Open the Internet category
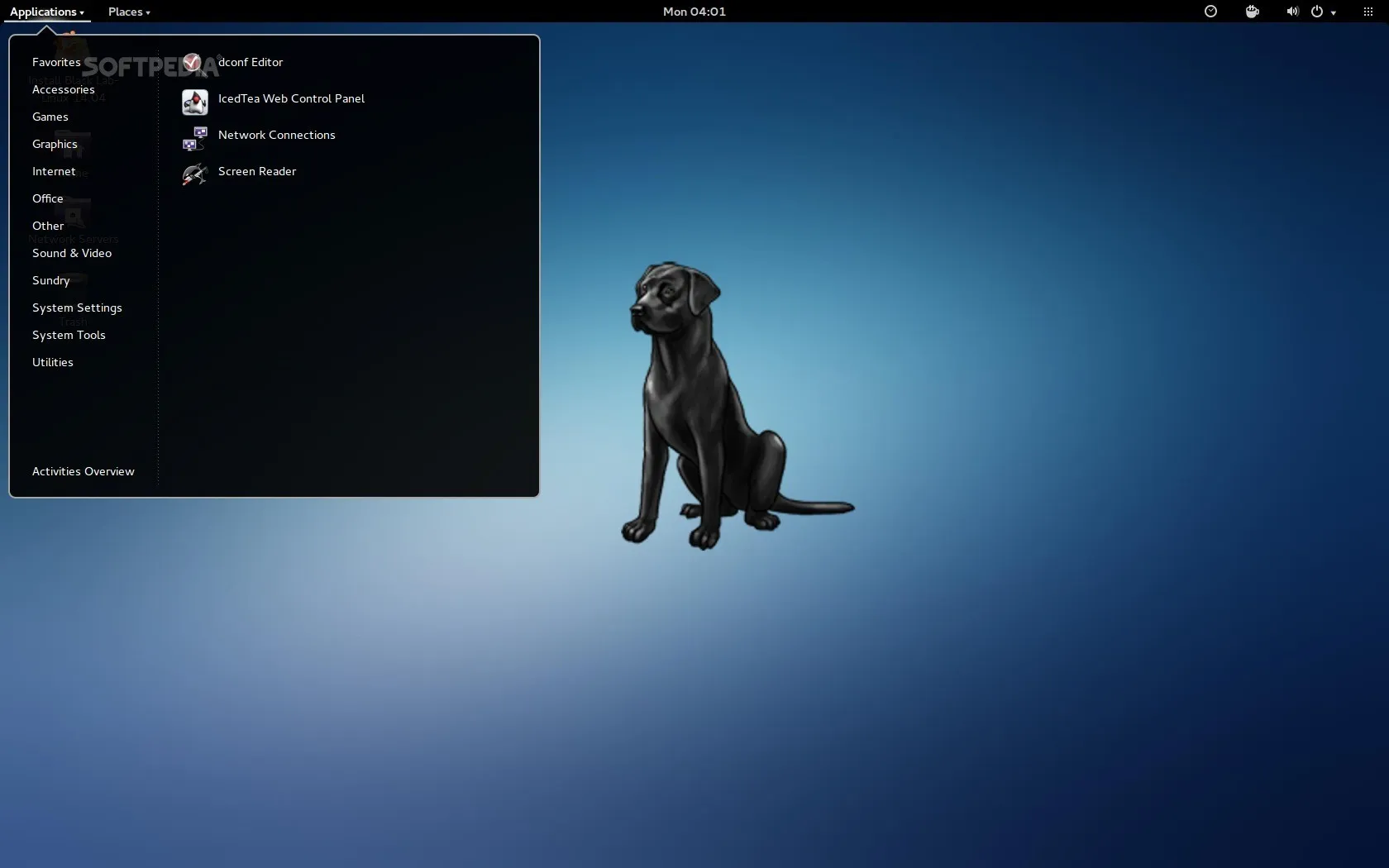The width and height of the screenshot is (1389, 868). pos(54,171)
